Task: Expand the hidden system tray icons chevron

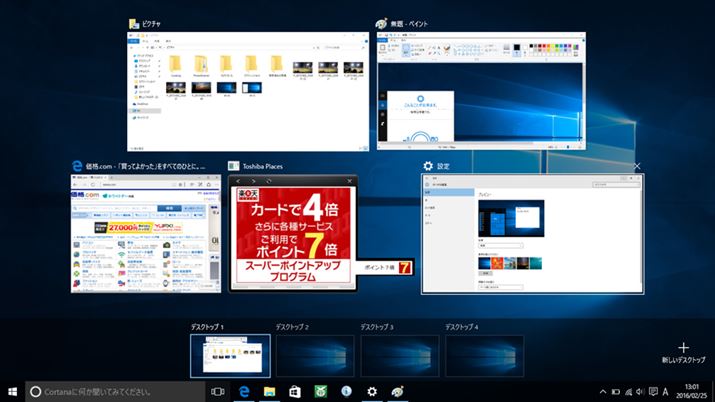Action: coord(603,391)
